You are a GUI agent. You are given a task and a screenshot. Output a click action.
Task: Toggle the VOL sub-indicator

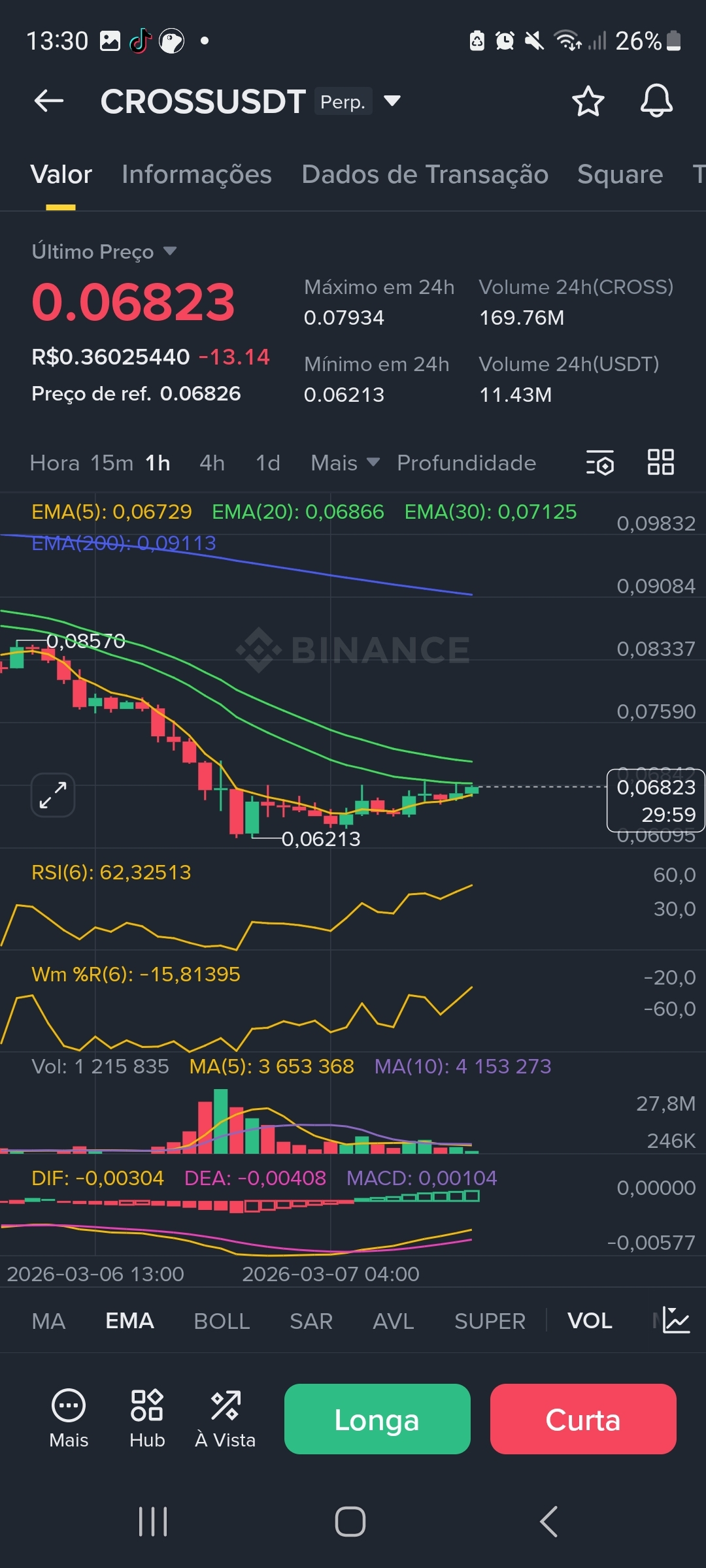590,1320
